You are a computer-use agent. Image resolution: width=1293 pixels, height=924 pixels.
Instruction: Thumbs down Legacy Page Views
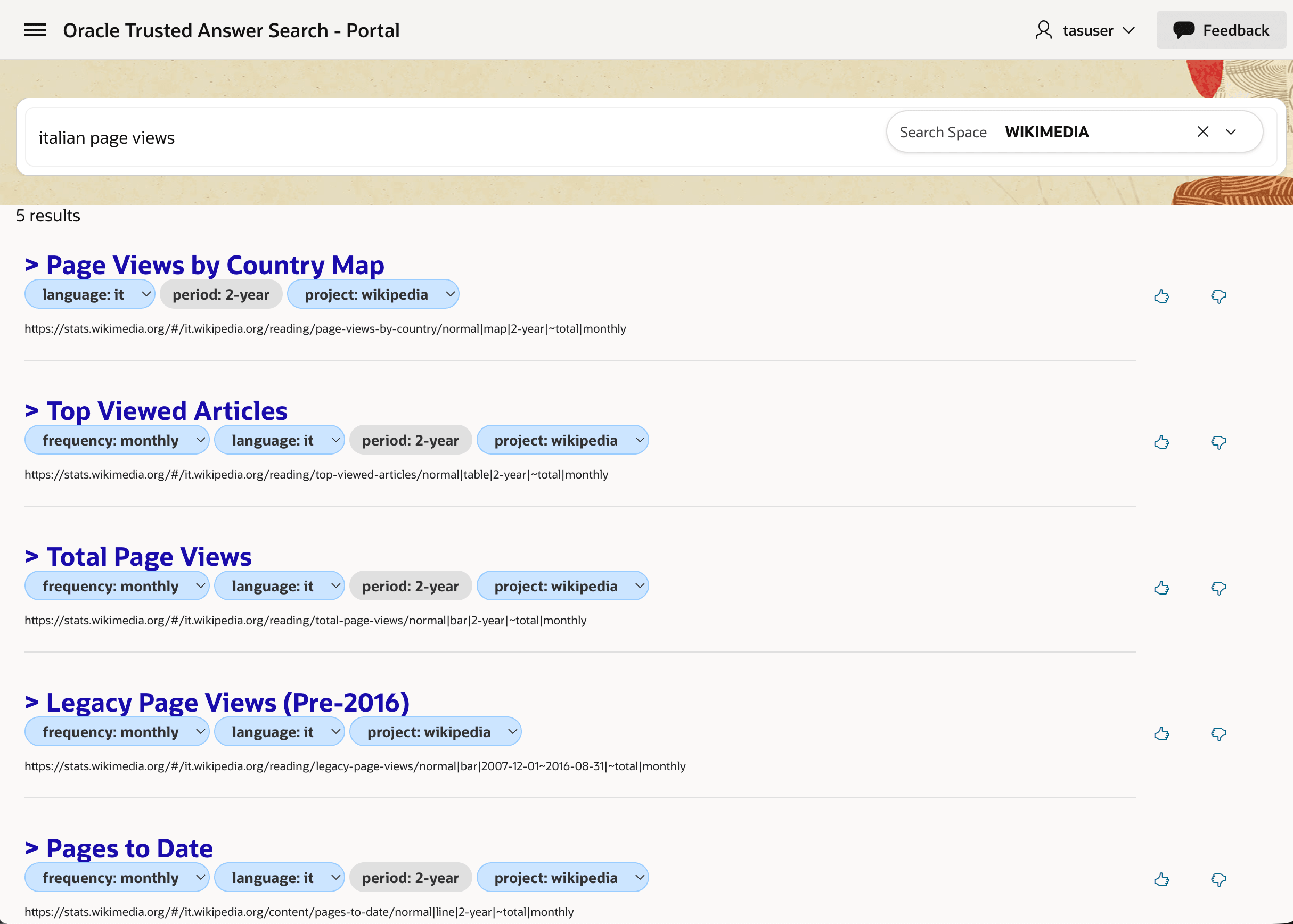(1218, 733)
